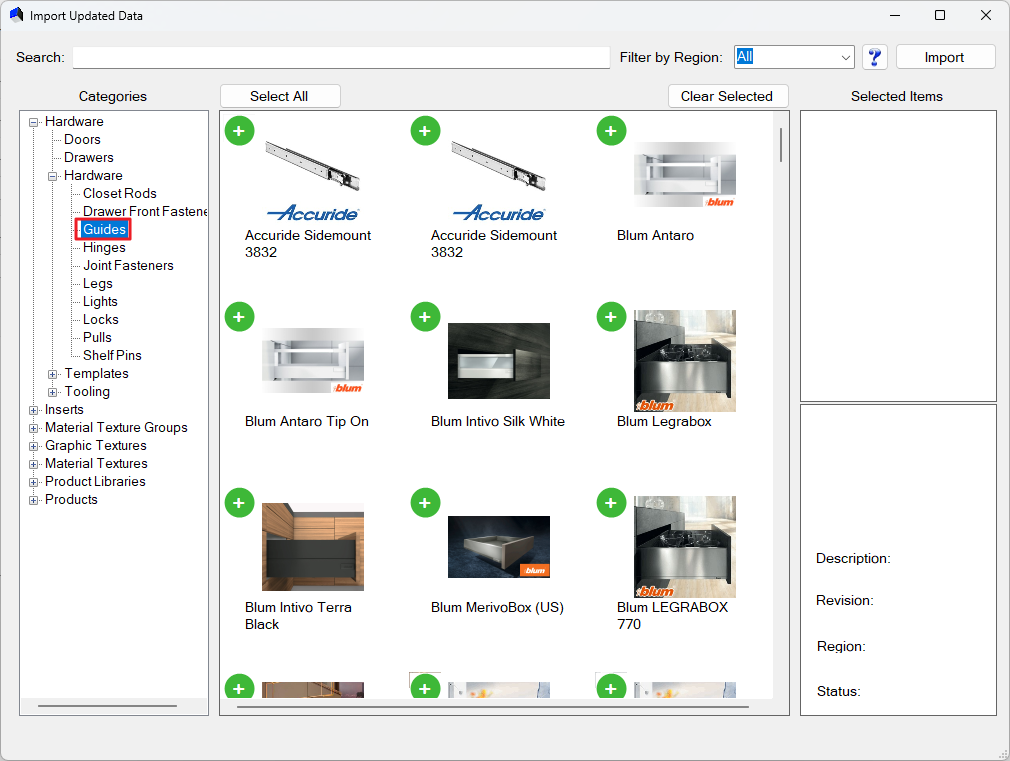Click the Blum Intivo Silk White label

pos(498,421)
